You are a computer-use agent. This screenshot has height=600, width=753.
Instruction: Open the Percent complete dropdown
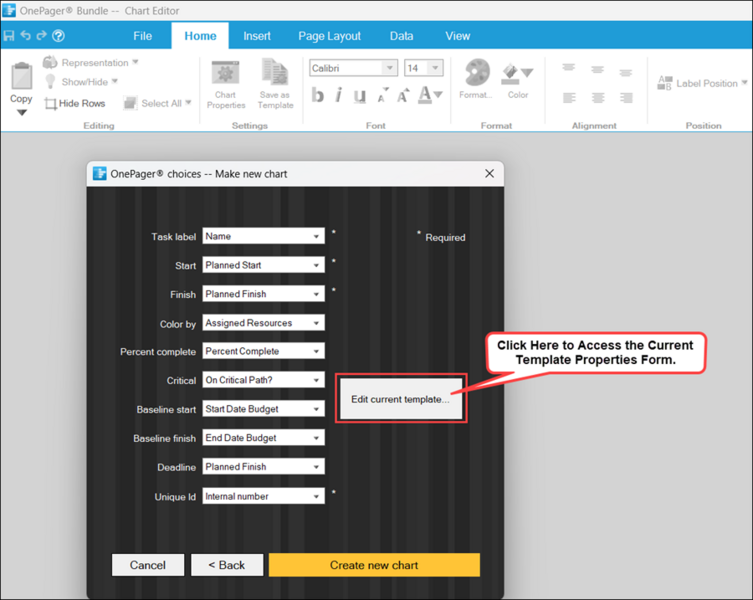coord(264,351)
